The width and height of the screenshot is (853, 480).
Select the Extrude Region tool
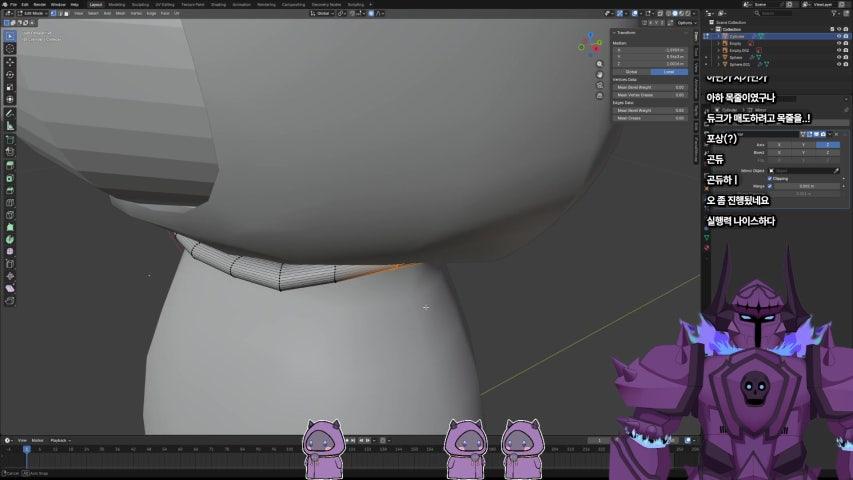pos(10,165)
